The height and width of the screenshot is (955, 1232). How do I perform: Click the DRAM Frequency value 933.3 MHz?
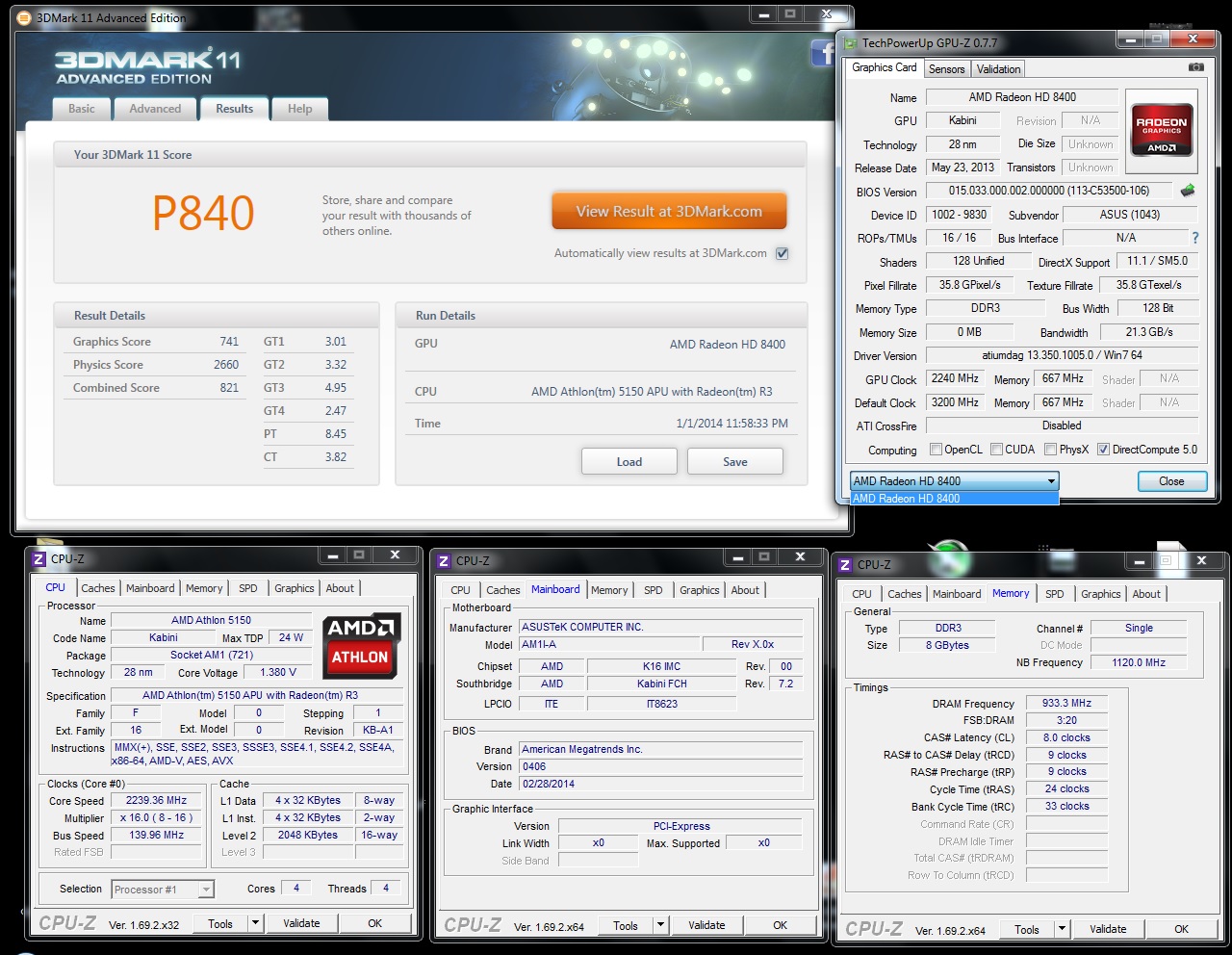tap(1066, 703)
